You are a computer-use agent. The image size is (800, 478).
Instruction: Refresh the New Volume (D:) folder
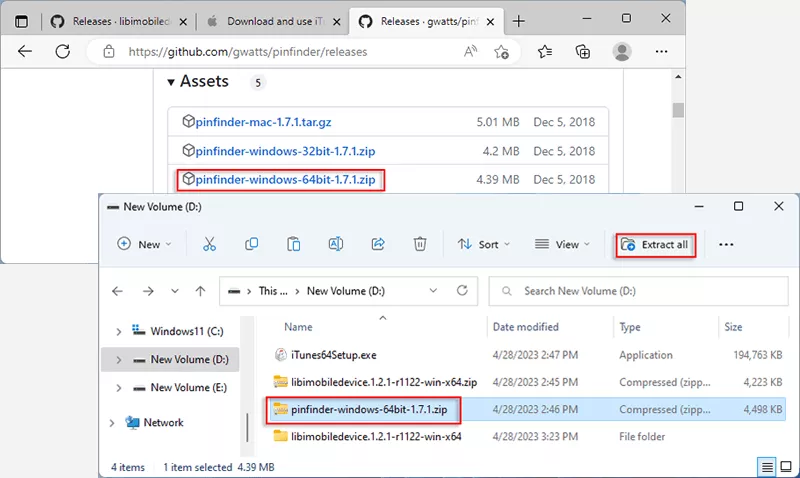462,291
